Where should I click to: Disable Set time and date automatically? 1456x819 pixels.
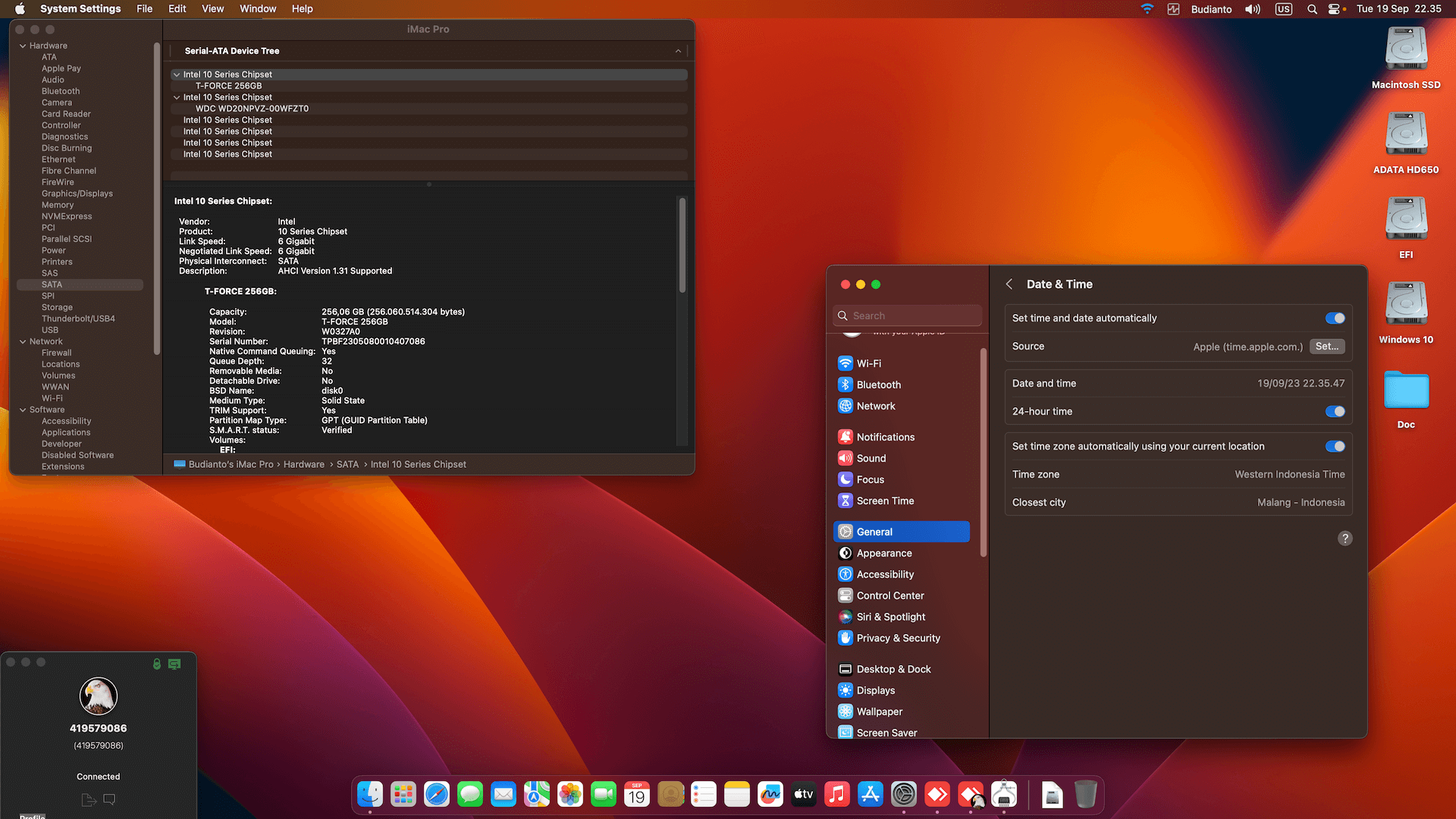pyautogui.click(x=1335, y=318)
